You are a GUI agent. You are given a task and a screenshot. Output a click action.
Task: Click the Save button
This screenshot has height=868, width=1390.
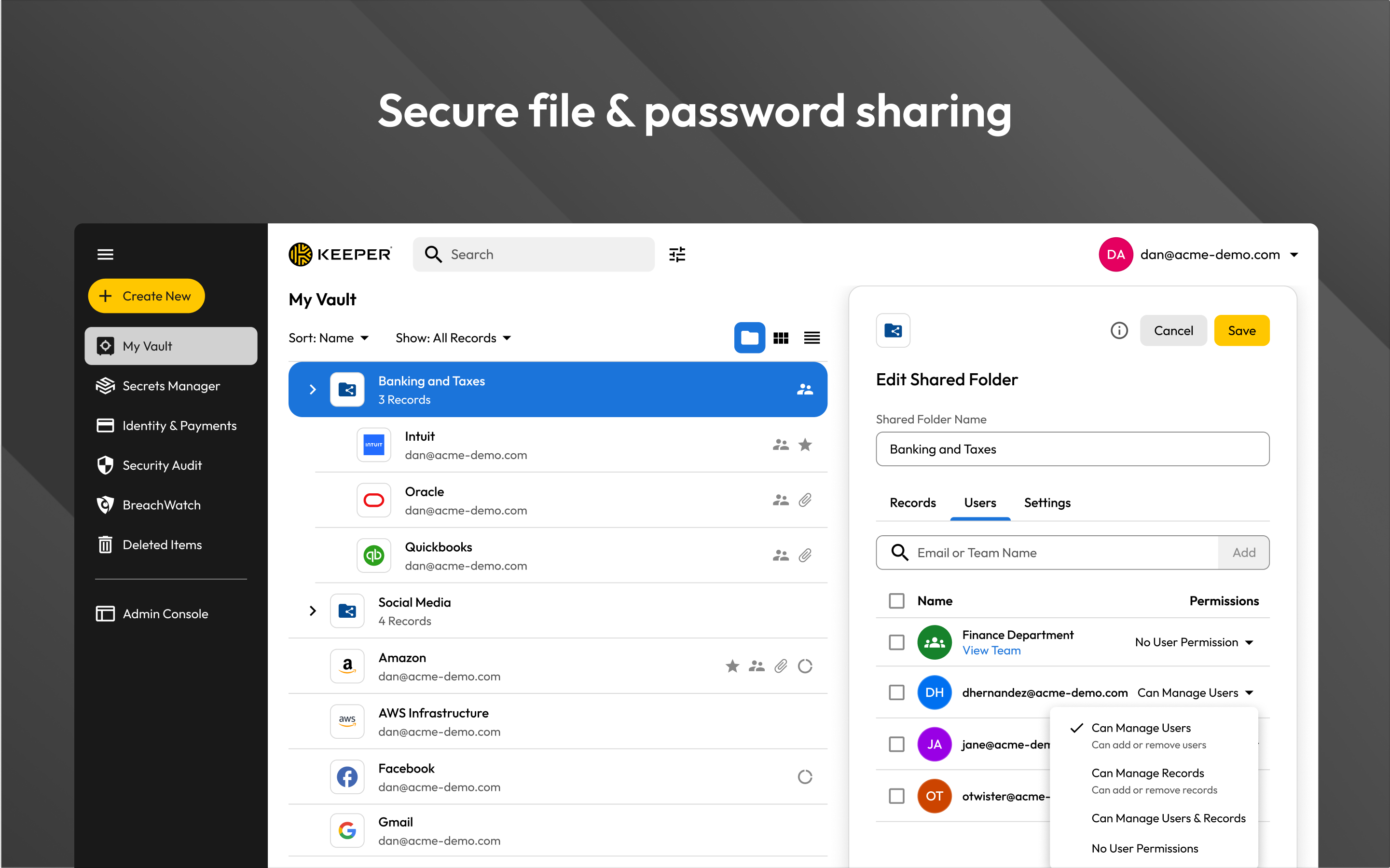pyautogui.click(x=1241, y=331)
